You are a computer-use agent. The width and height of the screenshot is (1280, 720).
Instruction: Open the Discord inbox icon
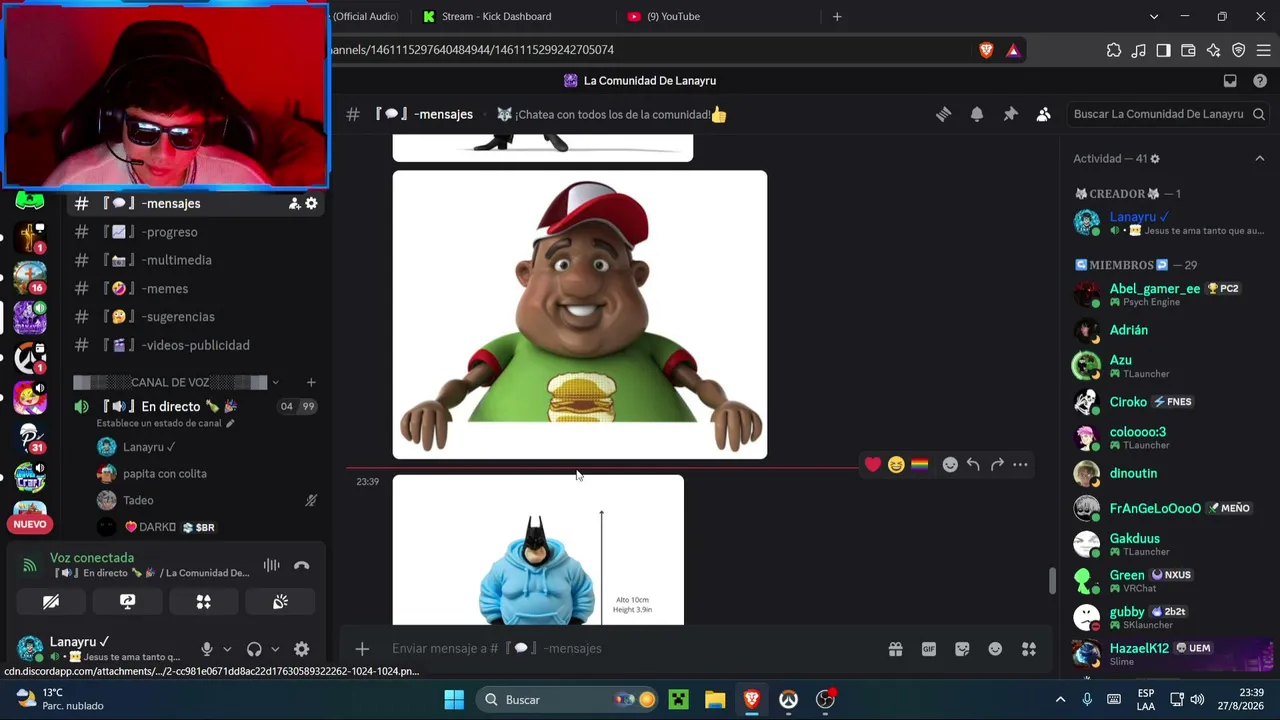click(x=1230, y=81)
